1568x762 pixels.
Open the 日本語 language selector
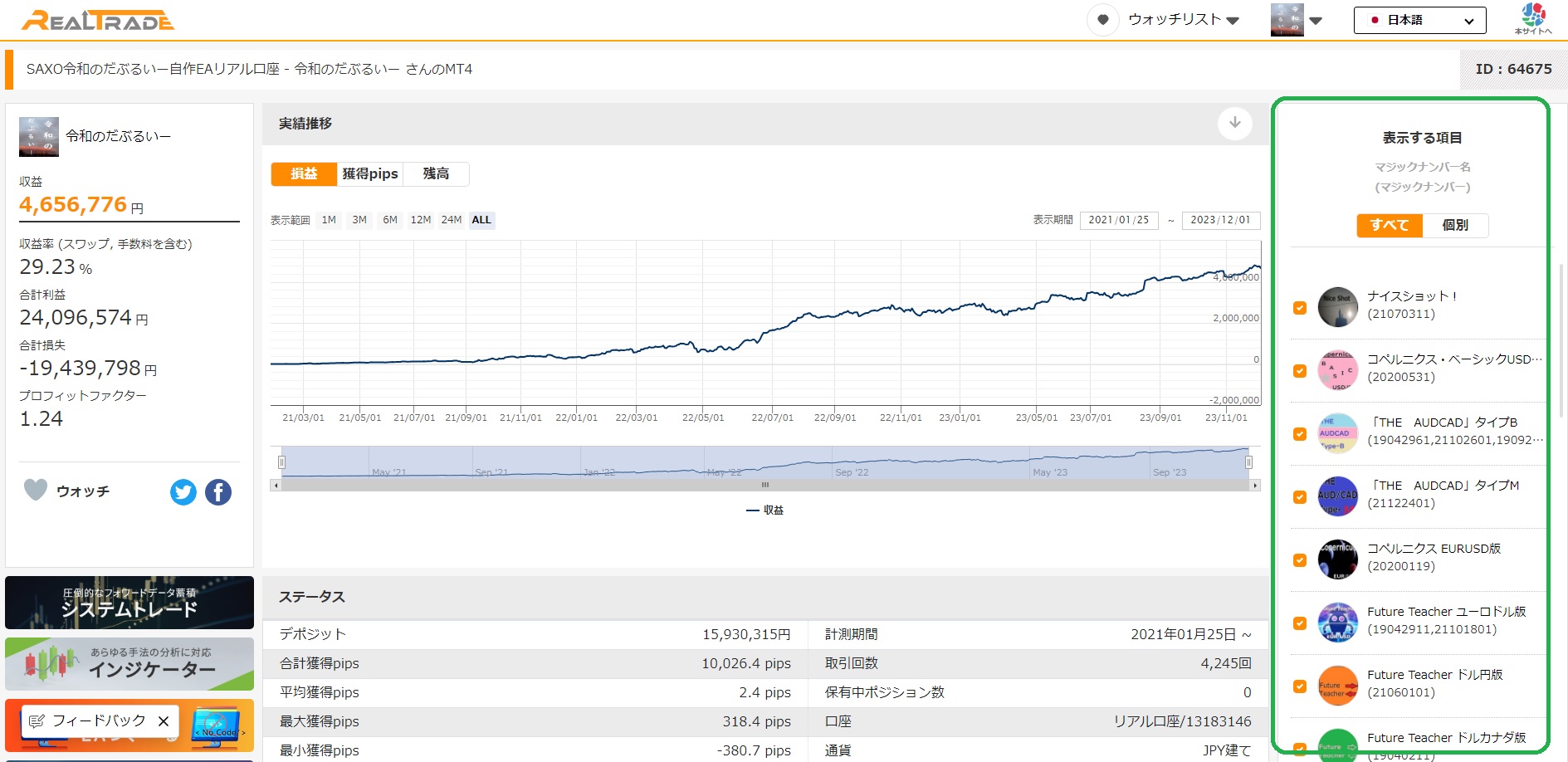pyautogui.click(x=1419, y=20)
